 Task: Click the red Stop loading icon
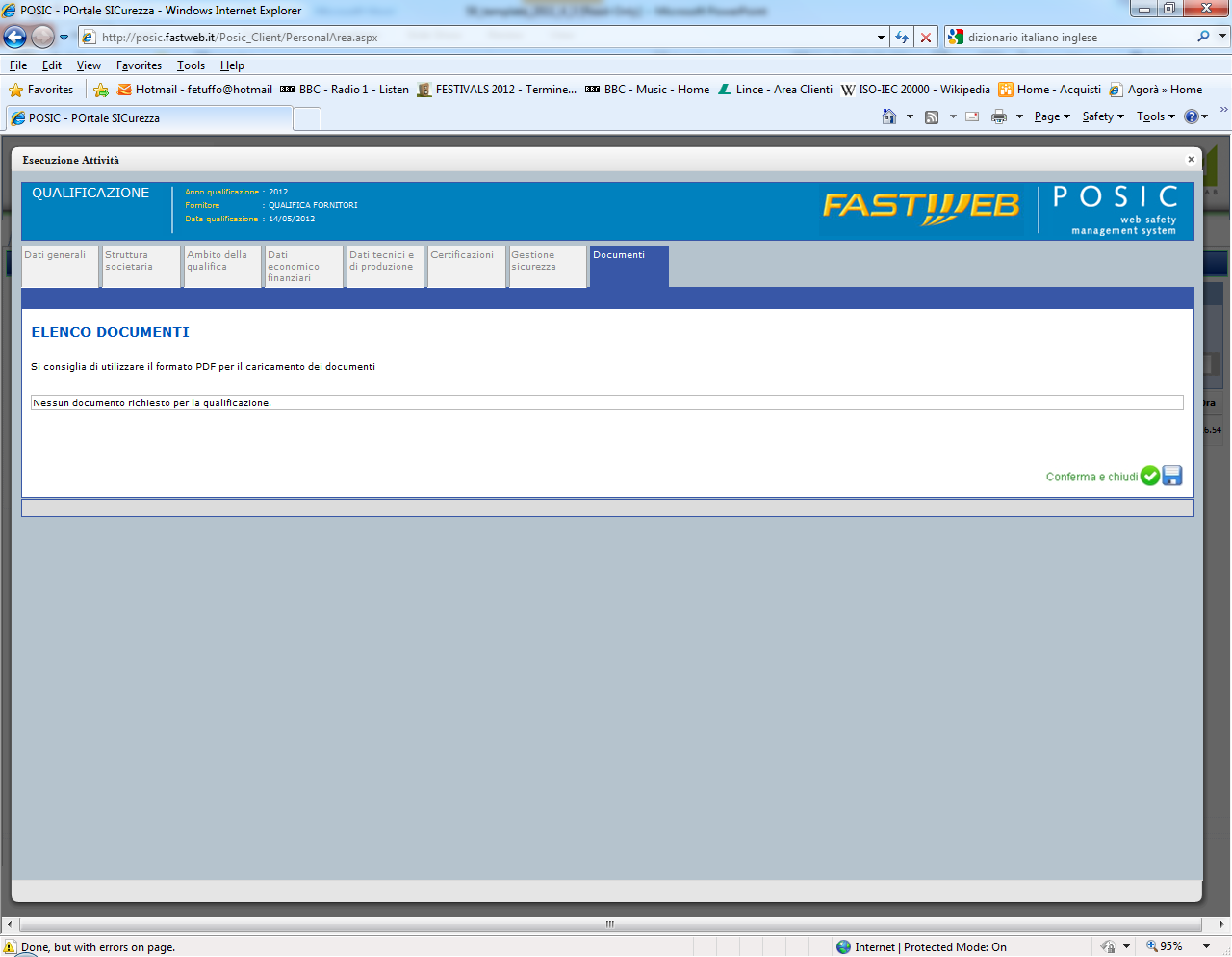click(926, 38)
